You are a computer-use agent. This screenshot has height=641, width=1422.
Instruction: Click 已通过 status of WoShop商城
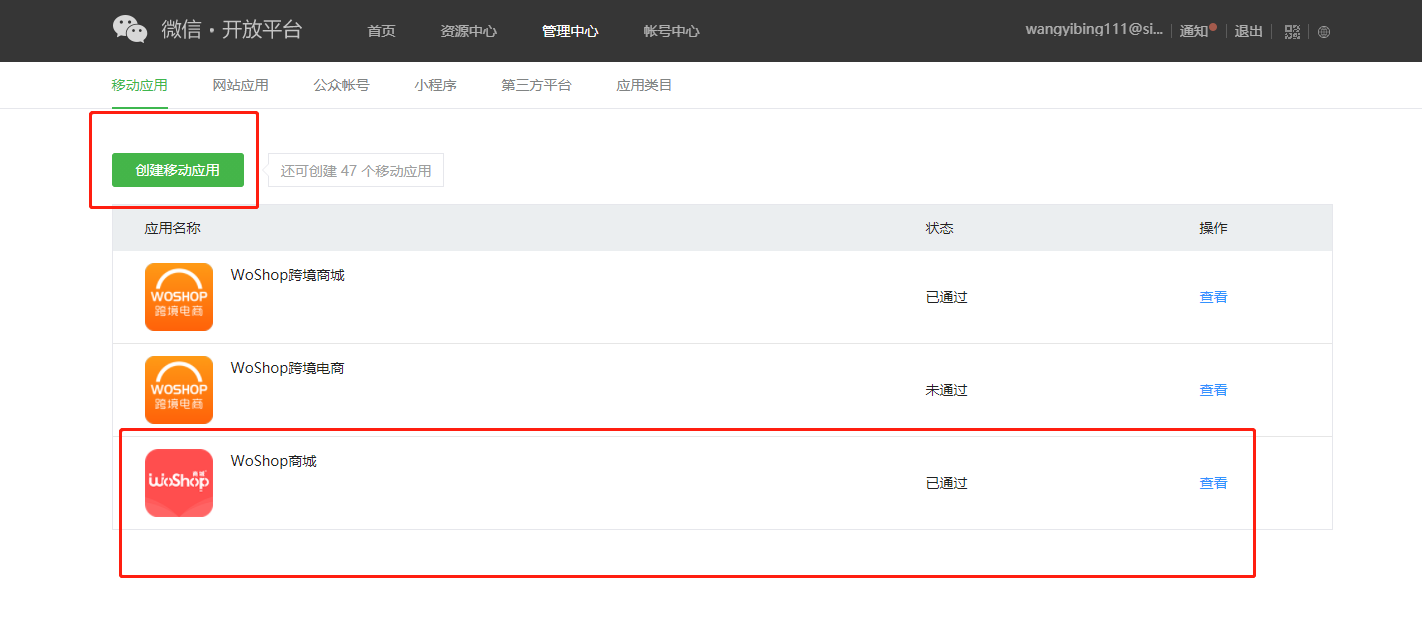tap(947, 483)
